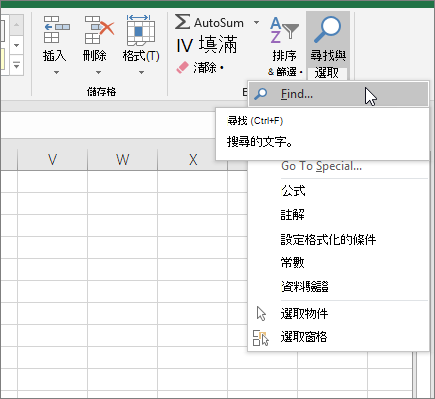Select column X header
The width and height of the screenshot is (435, 399).
click(x=193, y=160)
